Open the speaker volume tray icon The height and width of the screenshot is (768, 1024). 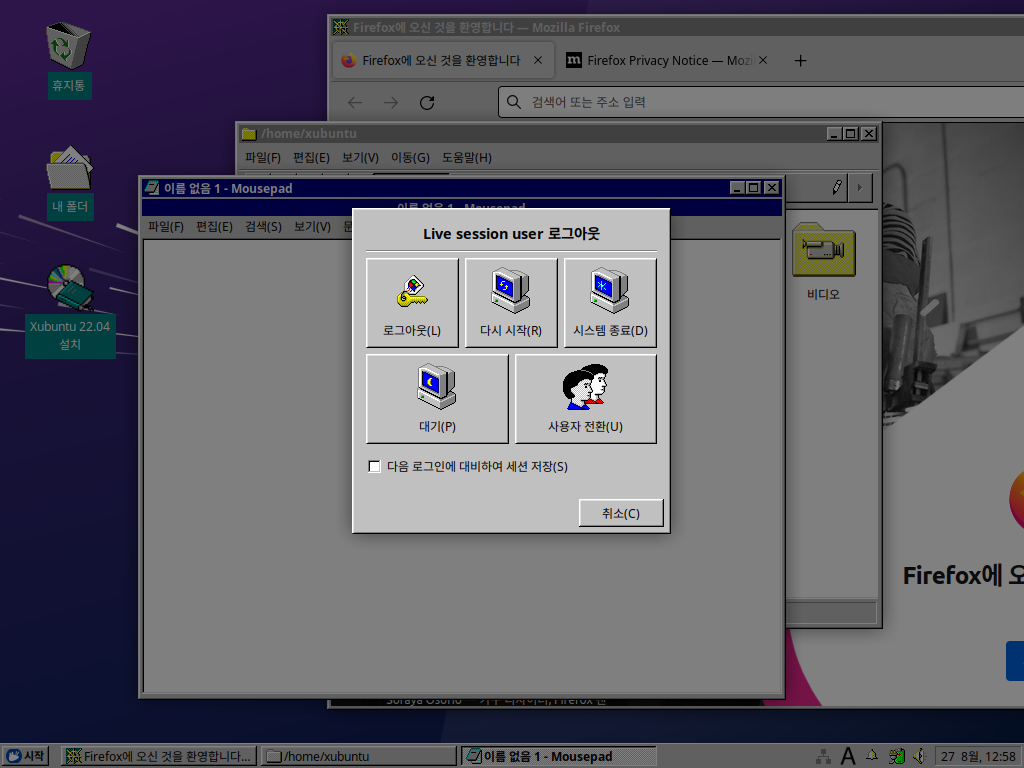coord(920,756)
